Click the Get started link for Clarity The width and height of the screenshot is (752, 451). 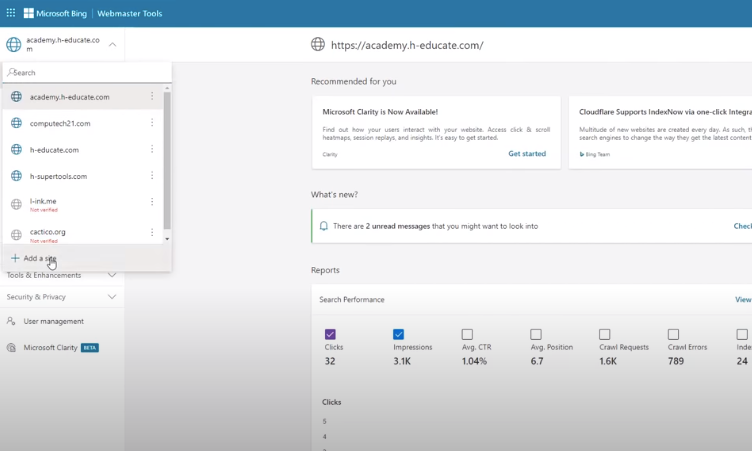pos(526,154)
